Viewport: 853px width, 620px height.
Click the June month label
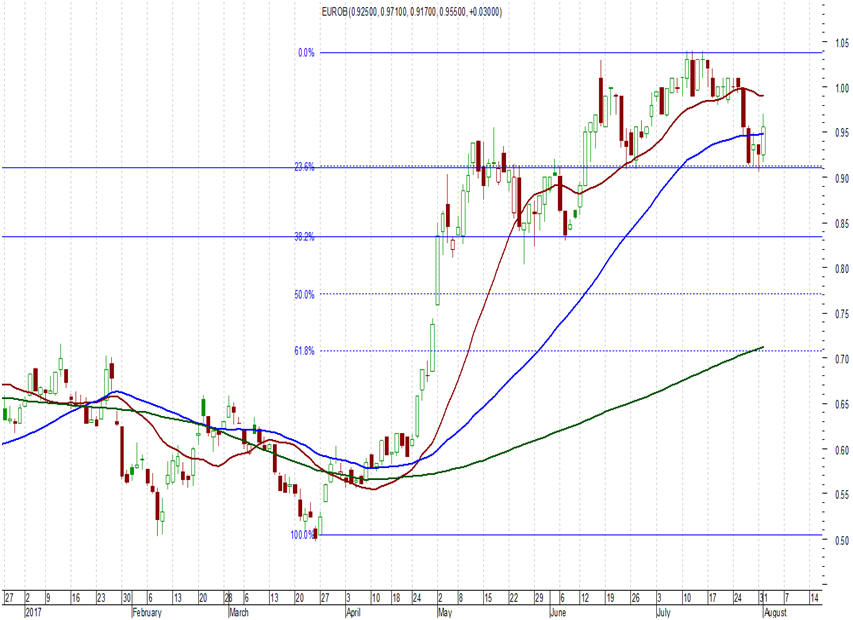pos(558,612)
